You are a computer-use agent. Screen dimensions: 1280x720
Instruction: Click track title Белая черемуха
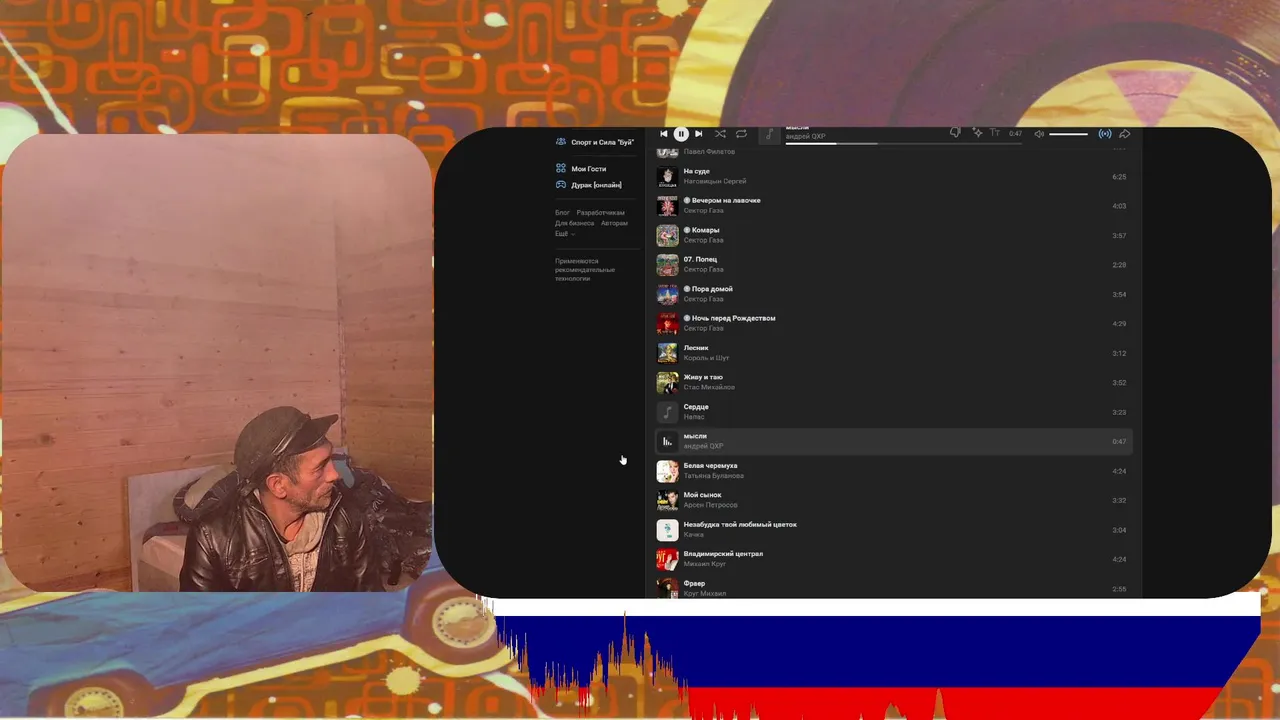(710, 466)
